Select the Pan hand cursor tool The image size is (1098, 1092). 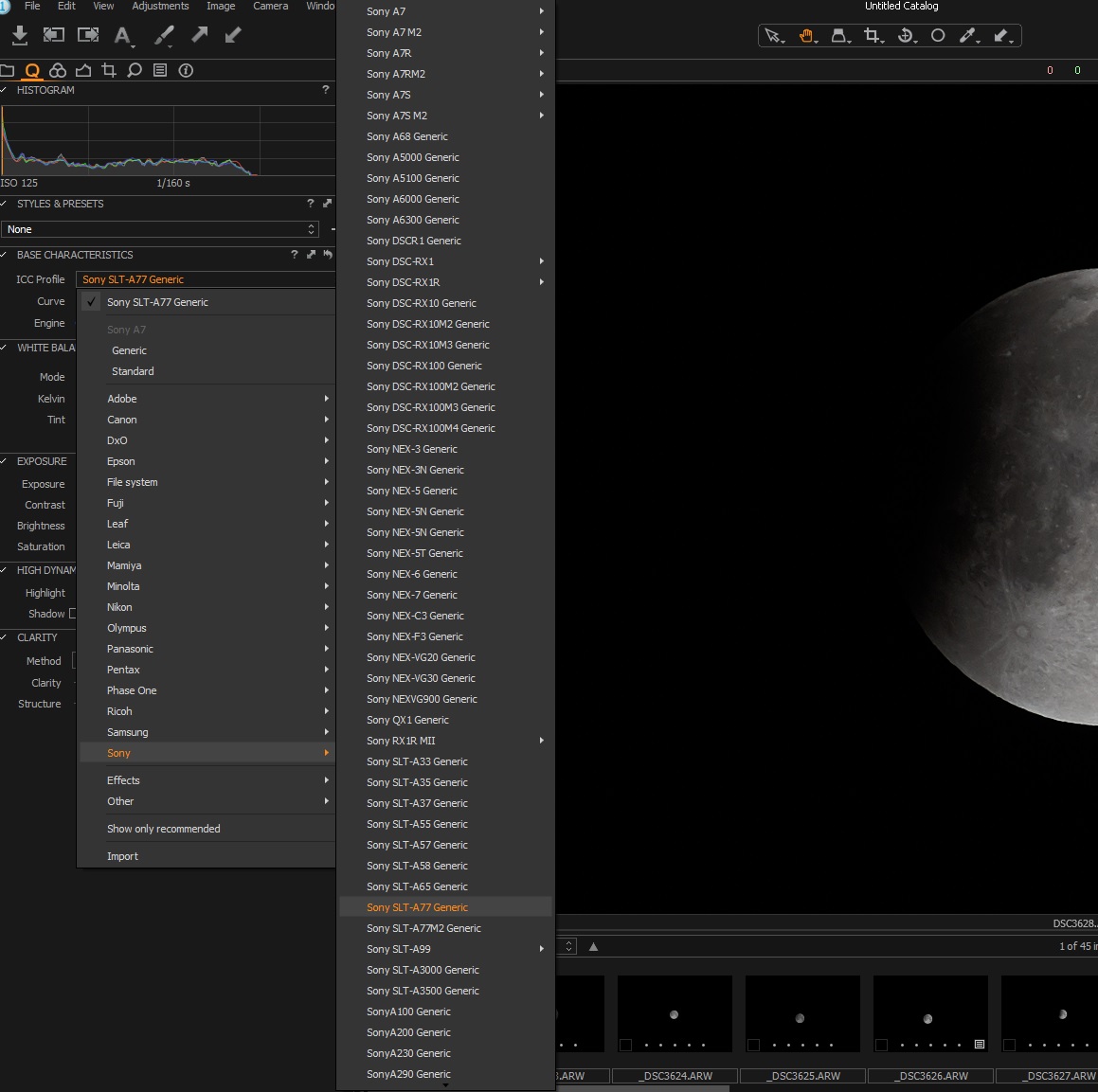pyautogui.click(x=806, y=36)
